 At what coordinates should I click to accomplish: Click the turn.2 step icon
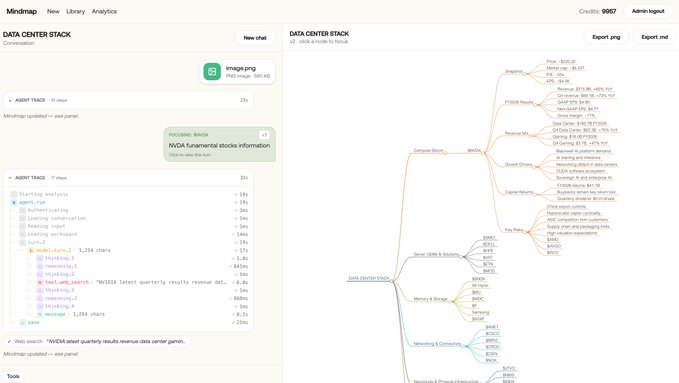click(23, 242)
